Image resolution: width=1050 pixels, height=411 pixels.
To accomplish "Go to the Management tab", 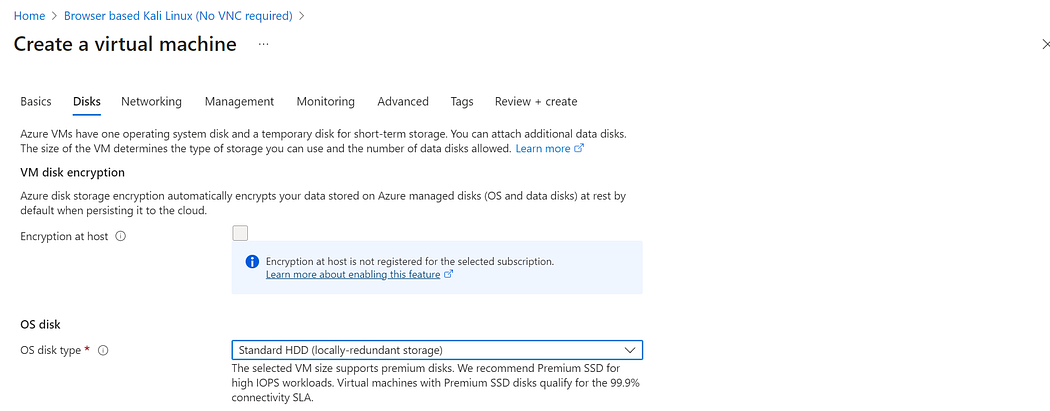I will coord(239,102).
